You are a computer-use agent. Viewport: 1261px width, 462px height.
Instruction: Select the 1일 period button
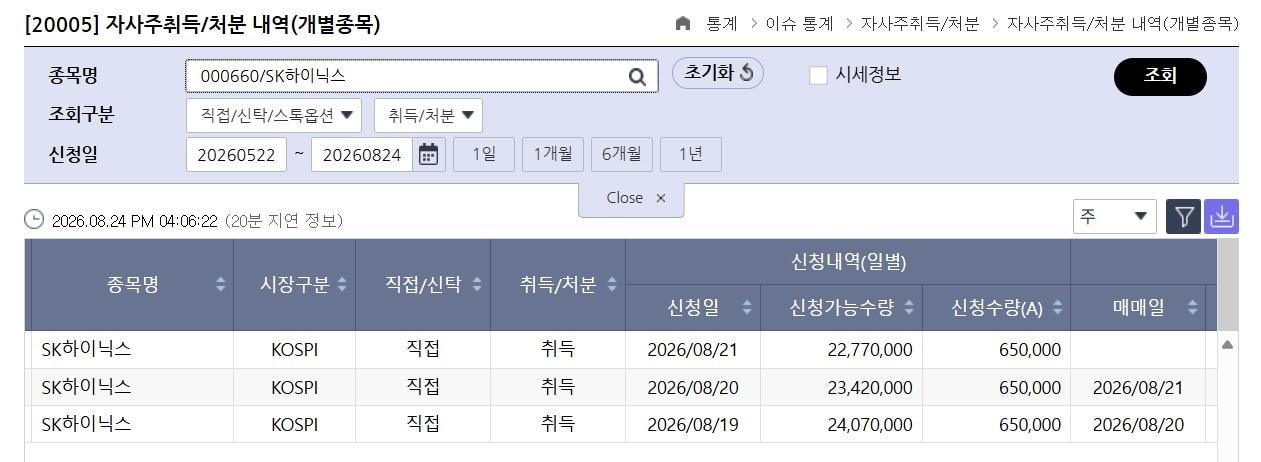(x=484, y=154)
